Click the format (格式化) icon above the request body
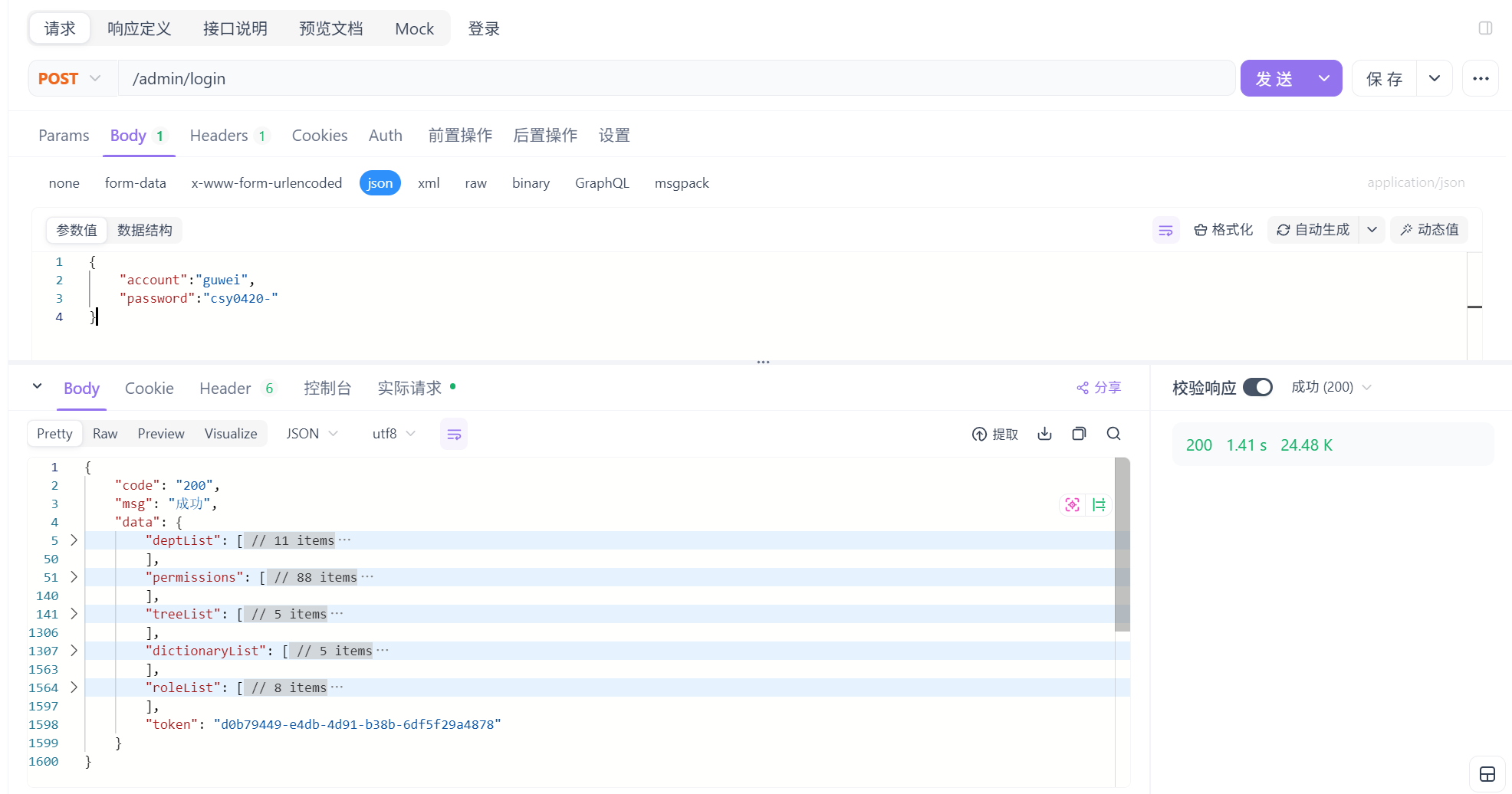 pyautogui.click(x=1223, y=229)
